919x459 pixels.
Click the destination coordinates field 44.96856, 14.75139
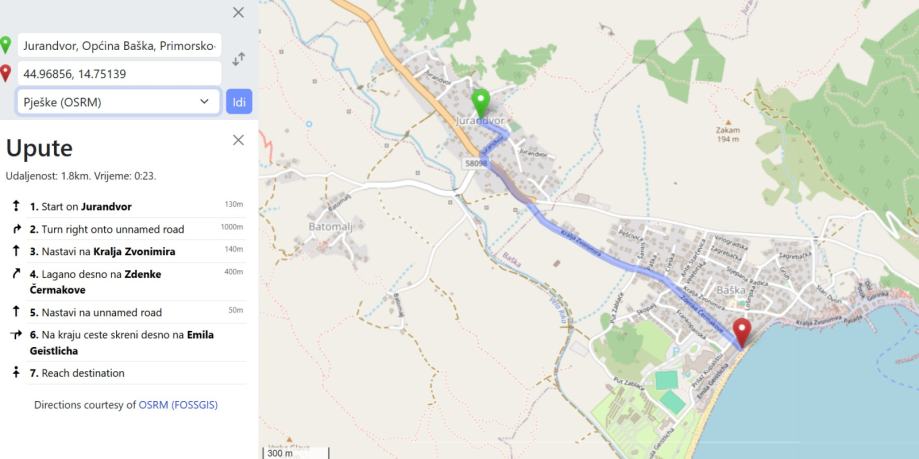tap(120, 74)
